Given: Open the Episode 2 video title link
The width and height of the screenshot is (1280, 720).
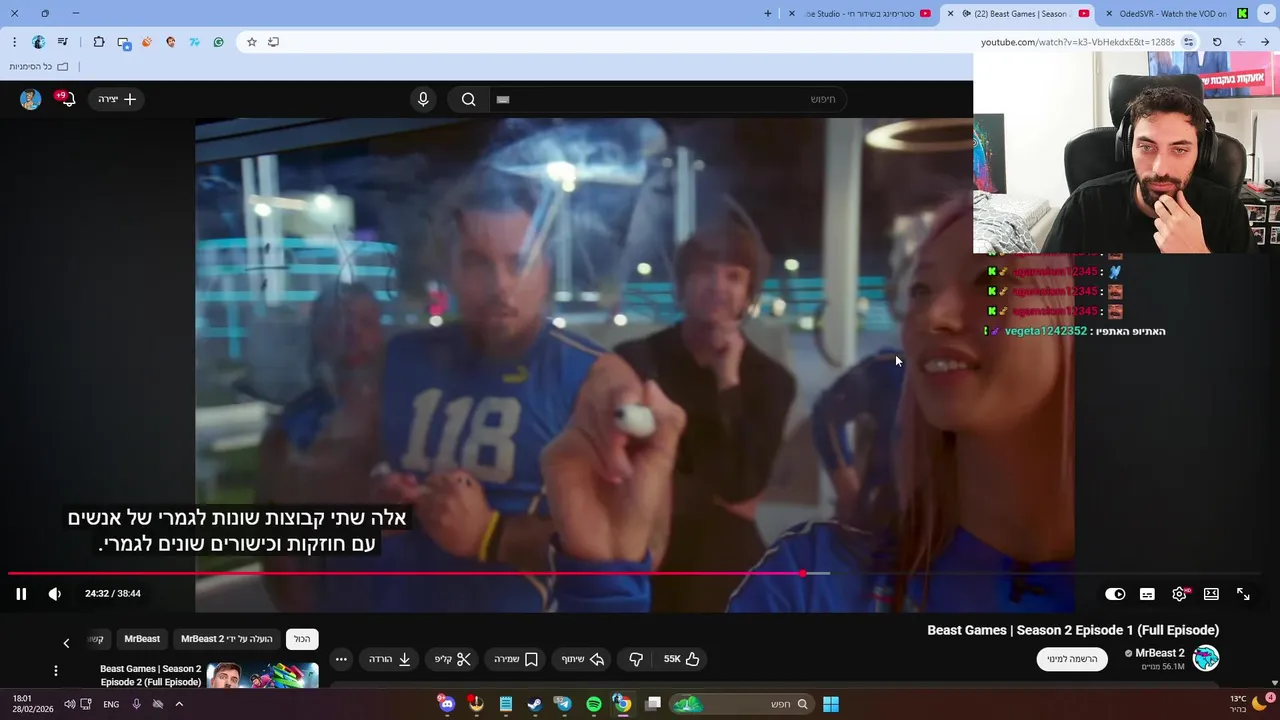Looking at the screenshot, I should click(150, 675).
